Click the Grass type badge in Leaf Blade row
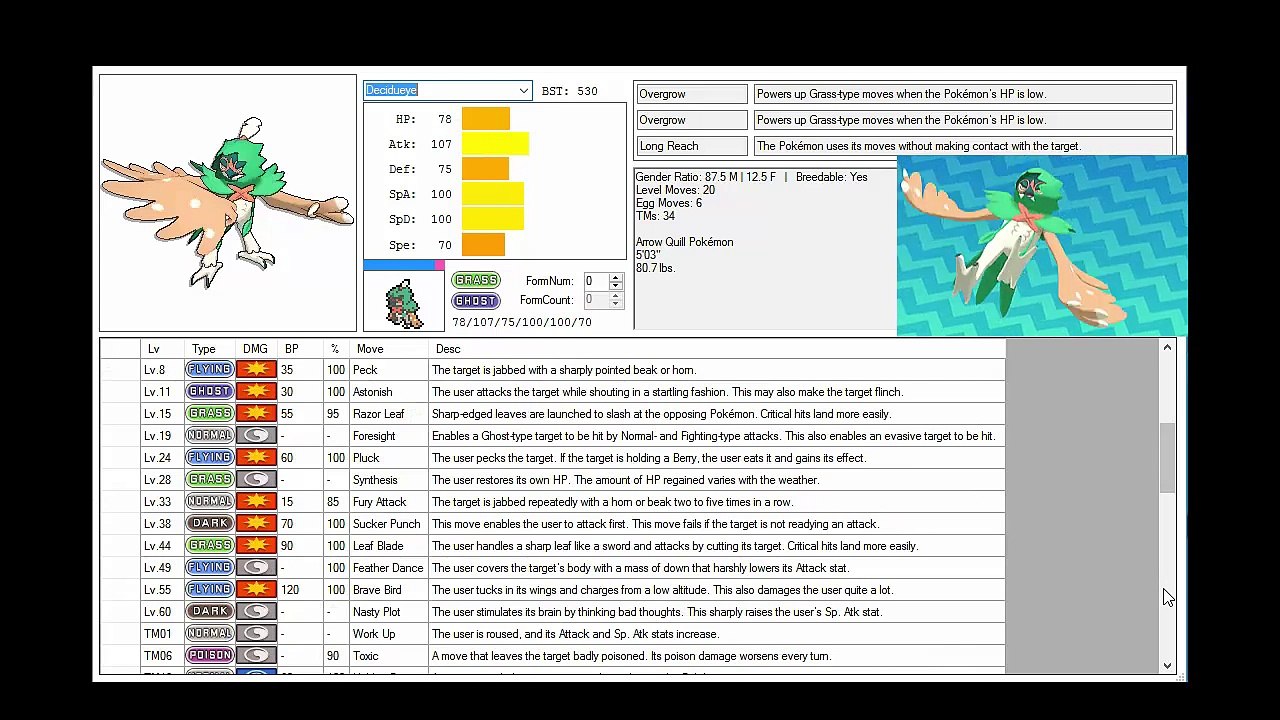 (209, 546)
